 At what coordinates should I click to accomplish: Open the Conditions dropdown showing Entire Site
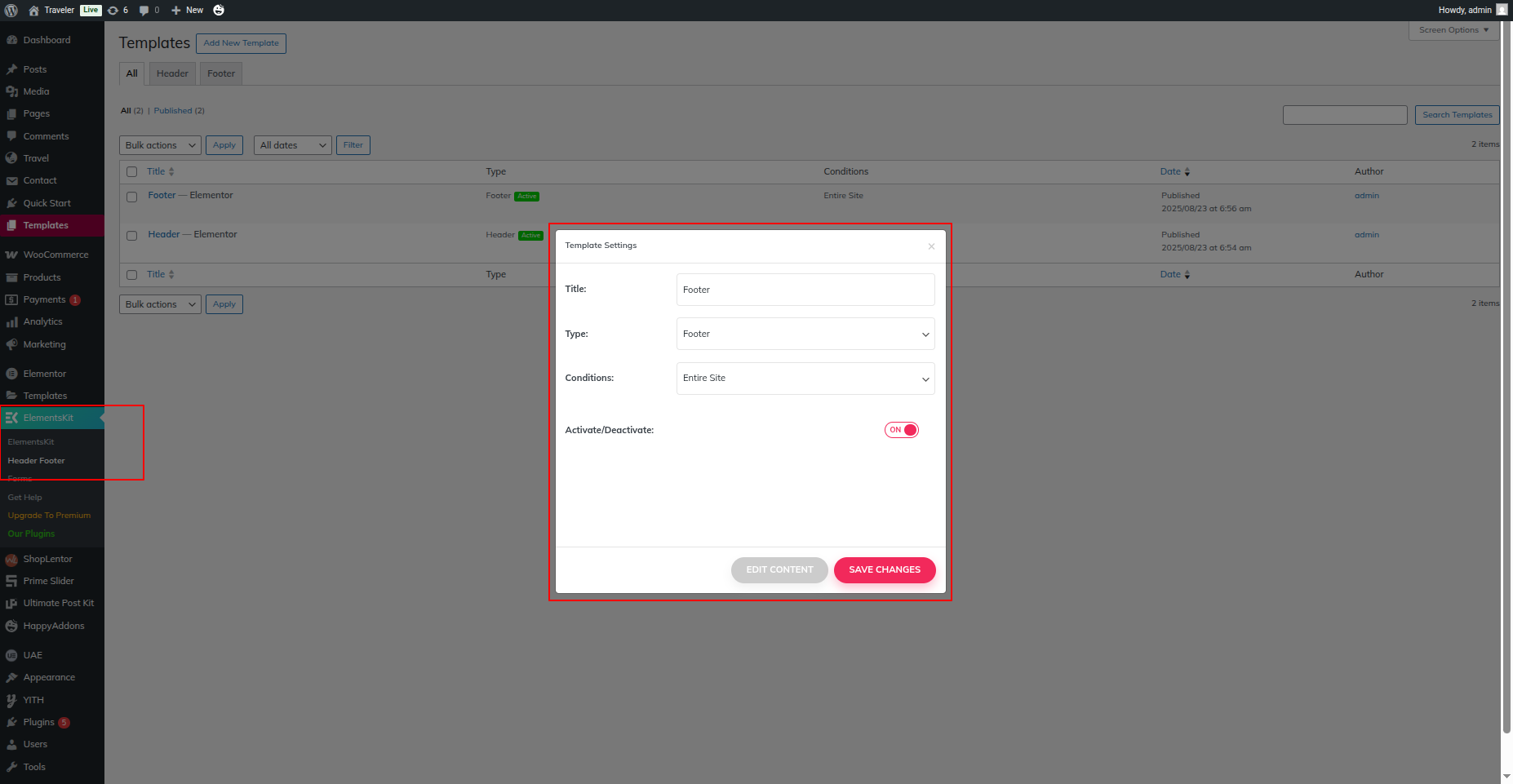pos(805,379)
